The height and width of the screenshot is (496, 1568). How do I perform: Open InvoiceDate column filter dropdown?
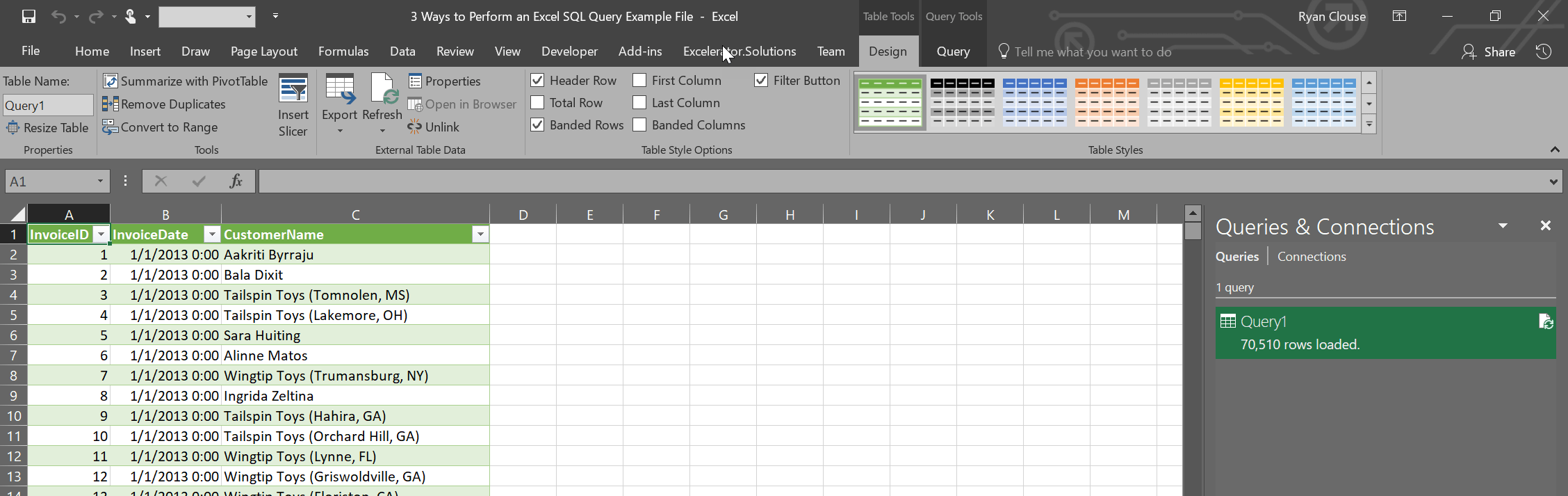[x=212, y=234]
